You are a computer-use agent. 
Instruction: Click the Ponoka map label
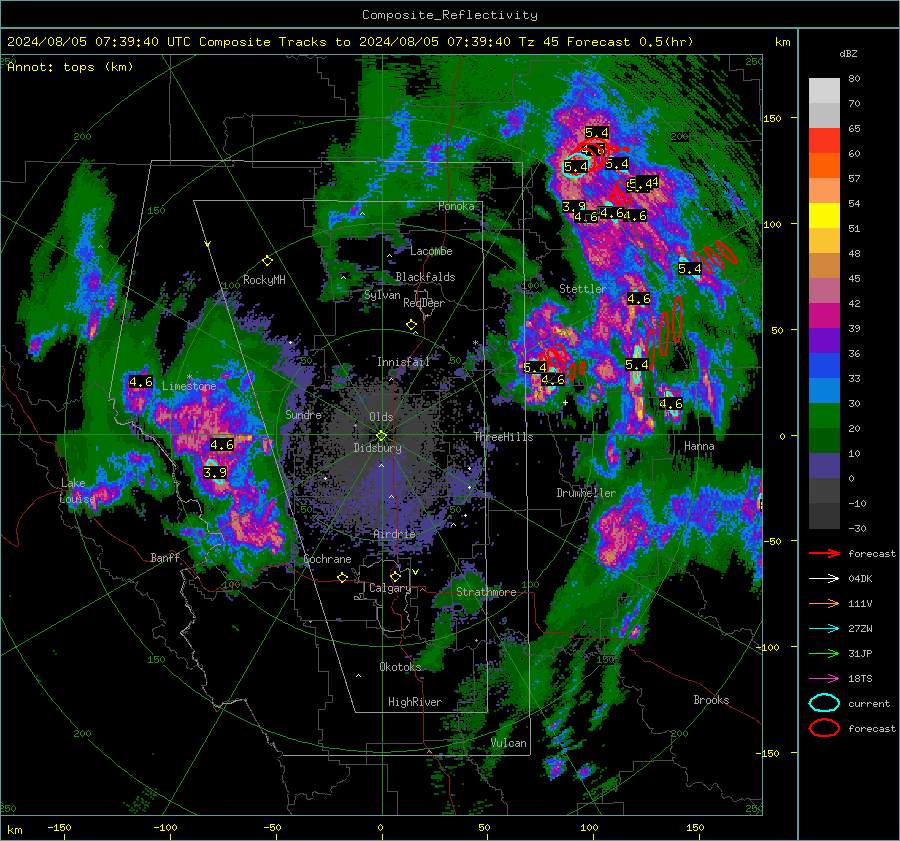[x=456, y=206]
